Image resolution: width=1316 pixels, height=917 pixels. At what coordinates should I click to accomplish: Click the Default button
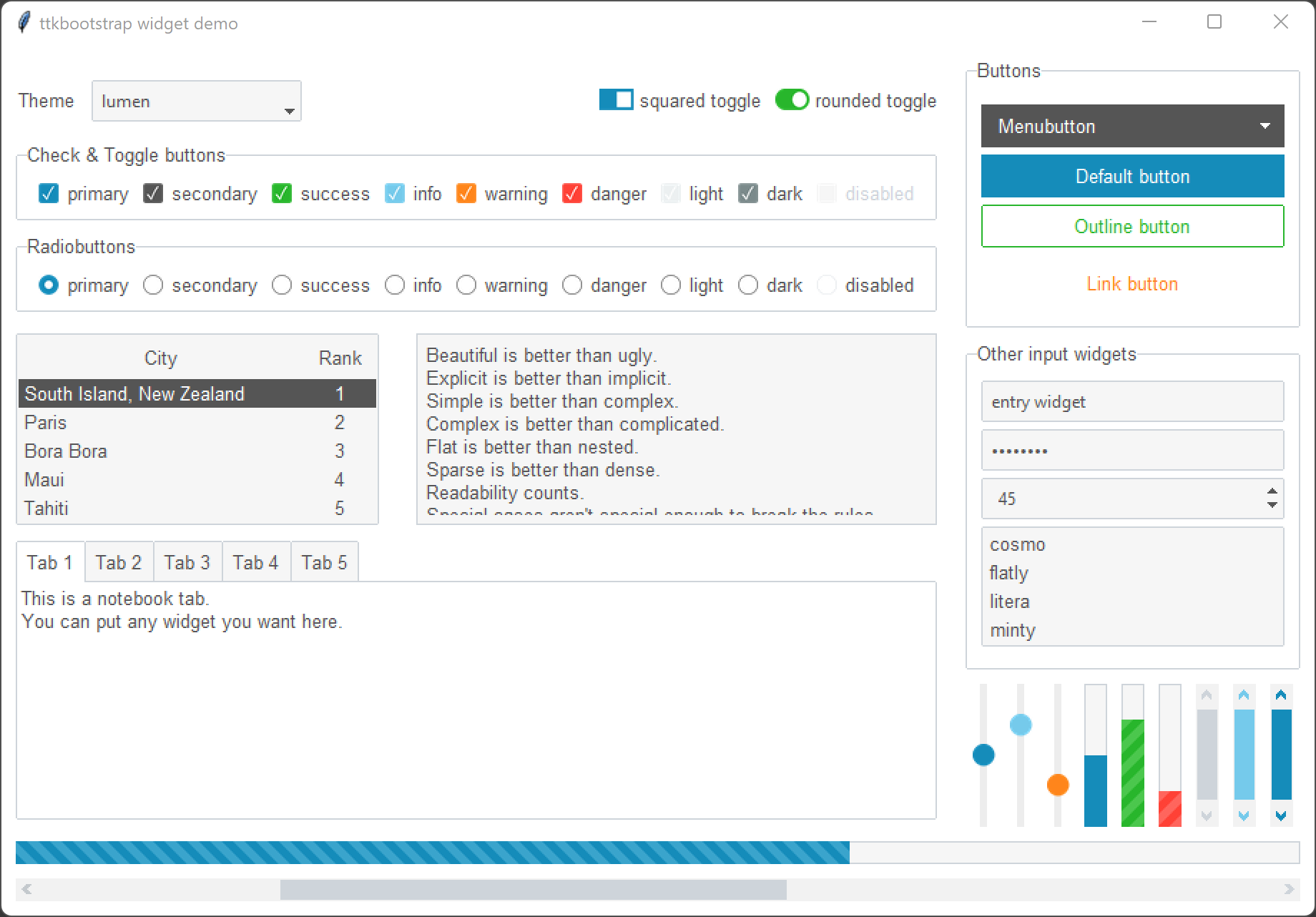pyautogui.click(x=1132, y=176)
